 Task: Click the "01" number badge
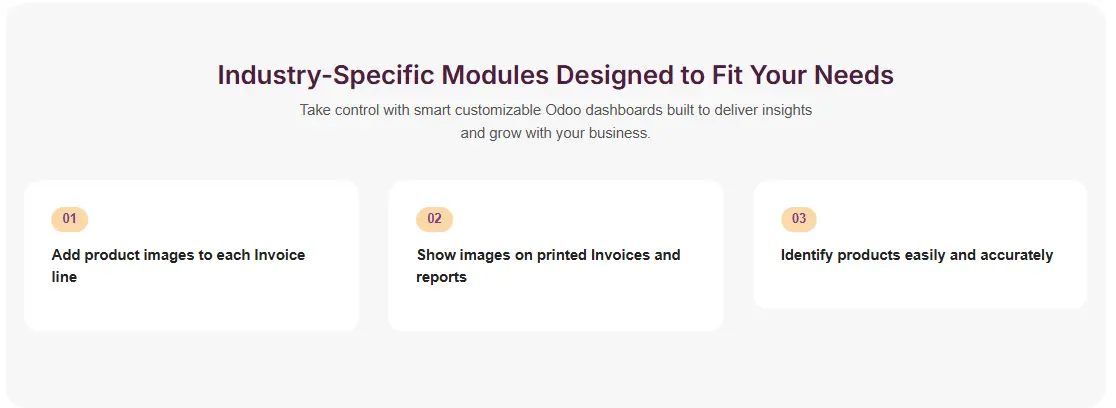[70, 219]
